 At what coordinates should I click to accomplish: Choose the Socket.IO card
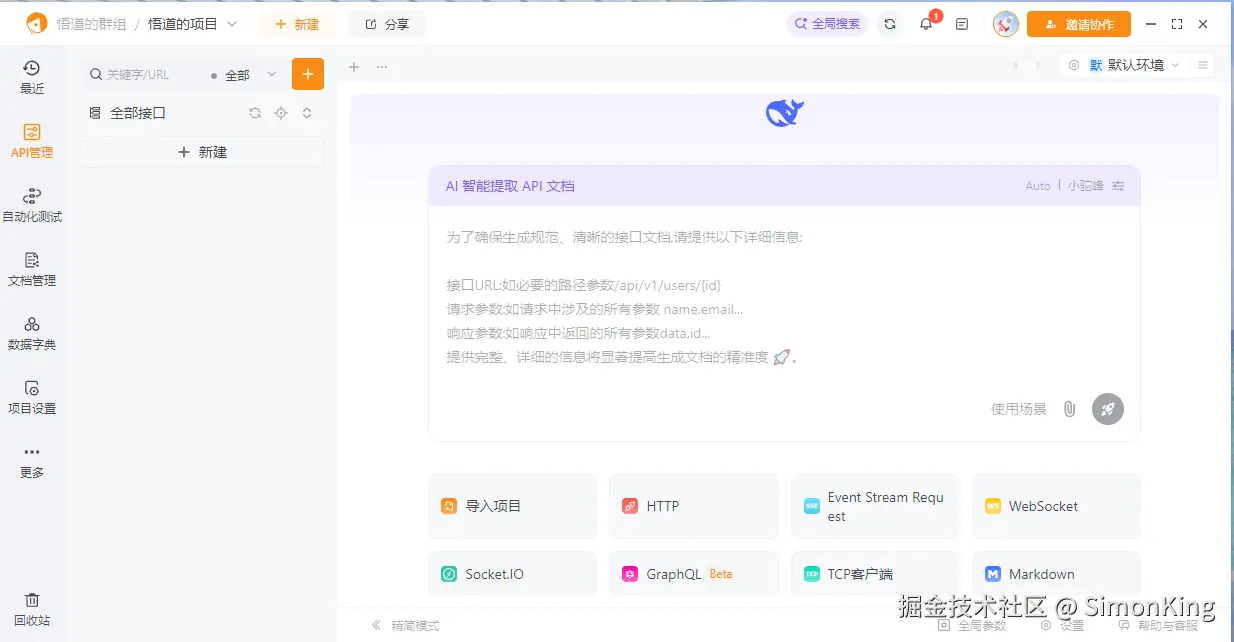click(512, 574)
